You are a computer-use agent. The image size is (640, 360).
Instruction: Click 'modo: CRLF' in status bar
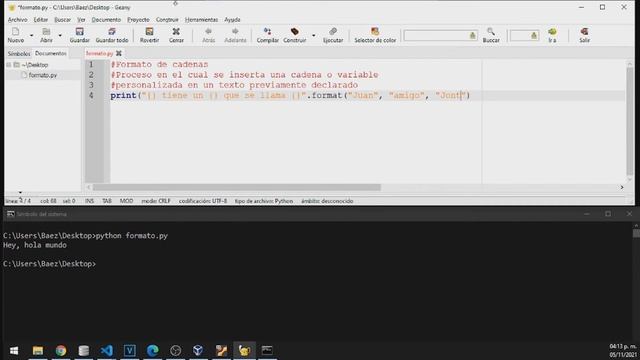(x=156, y=201)
